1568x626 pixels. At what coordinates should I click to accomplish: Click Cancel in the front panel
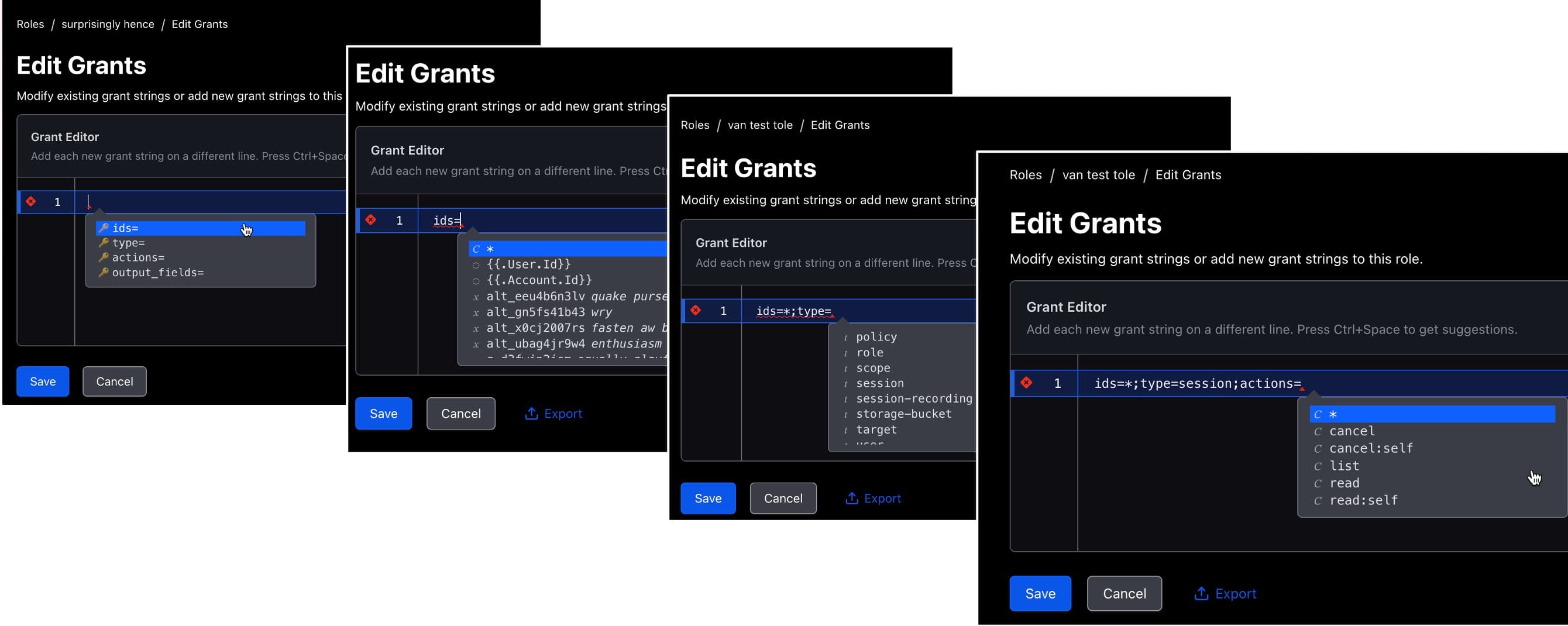pyautogui.click(x=1125, y=593)
